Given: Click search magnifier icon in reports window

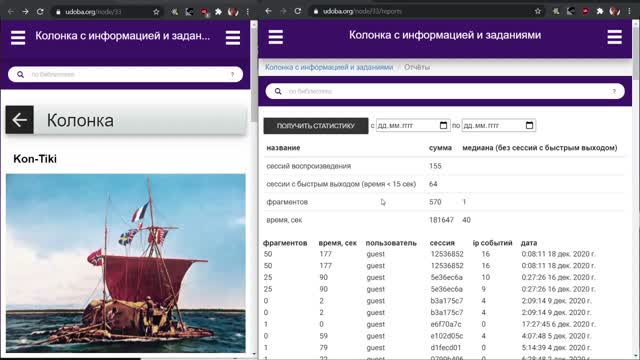Looking at the screenshot, I should pos(278,91).
